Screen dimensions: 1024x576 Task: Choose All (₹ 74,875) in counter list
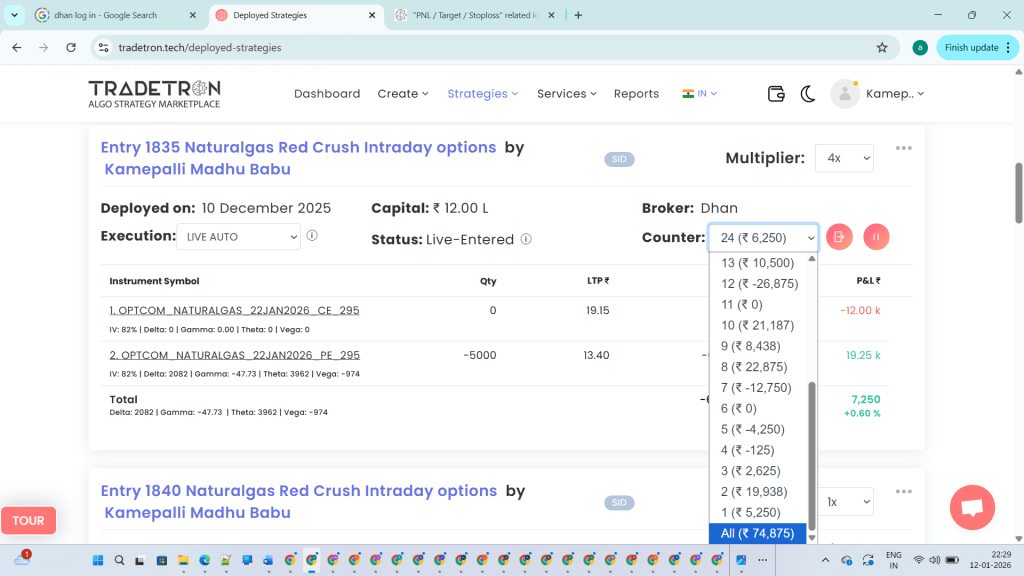[x=757, y=533]
